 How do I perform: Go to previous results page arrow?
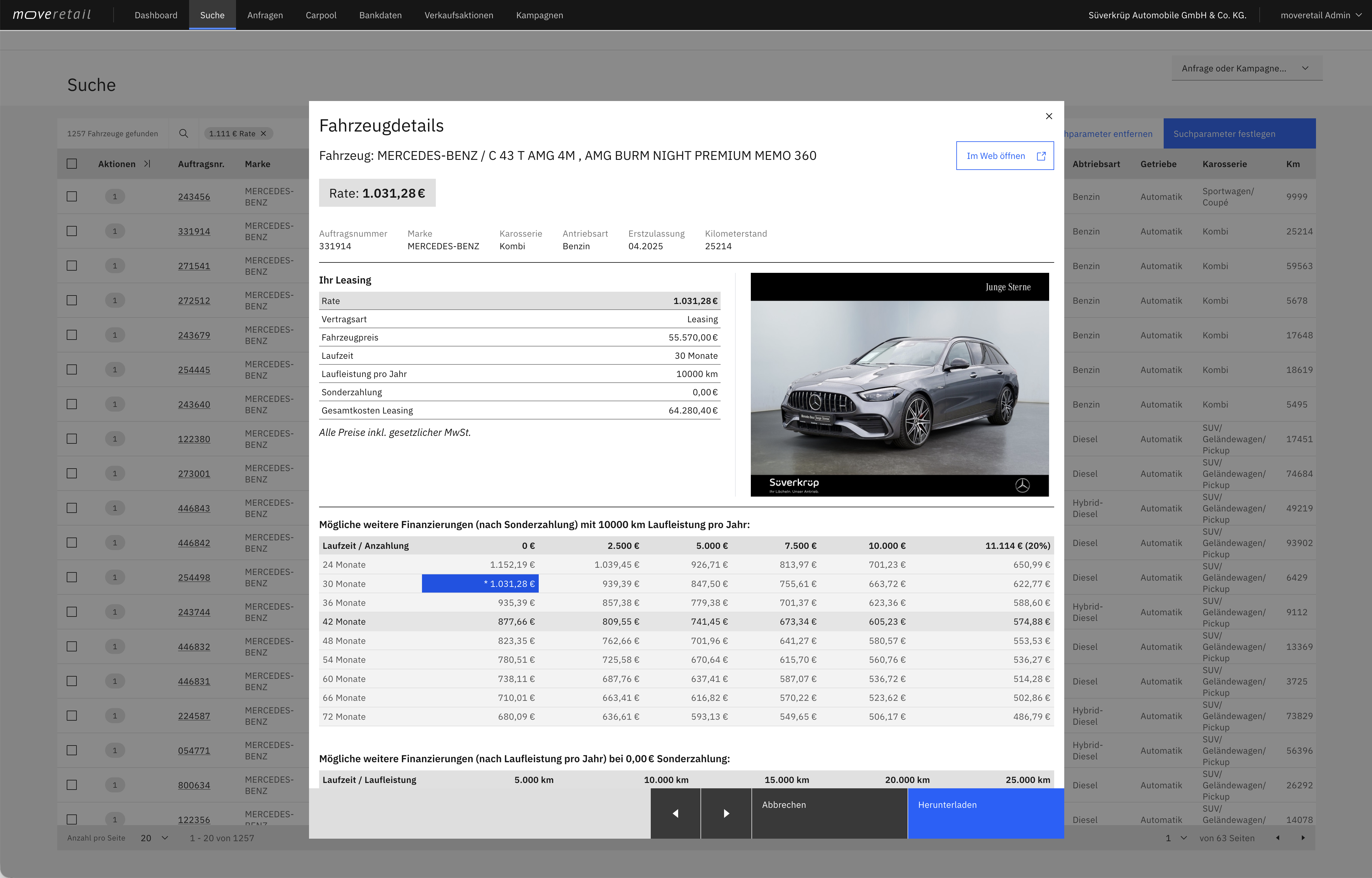click(x=1277, y=837)
